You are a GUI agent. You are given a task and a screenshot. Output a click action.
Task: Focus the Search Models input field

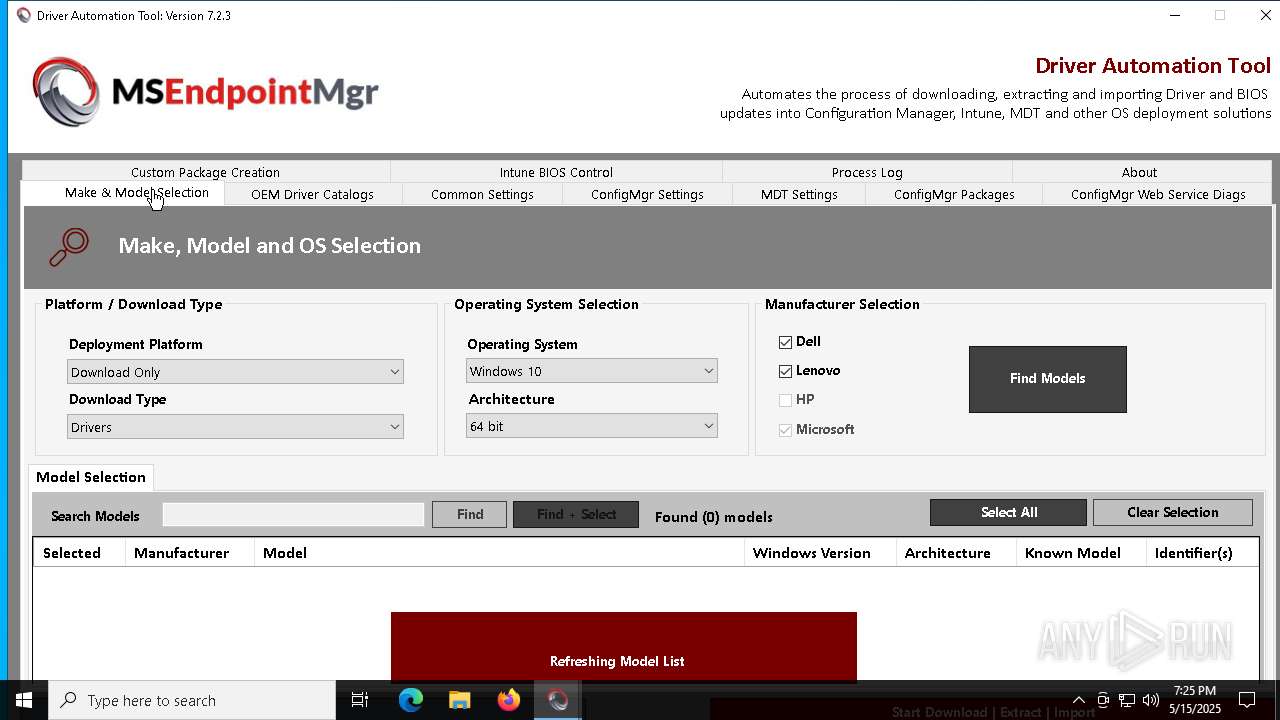(294, 514)
